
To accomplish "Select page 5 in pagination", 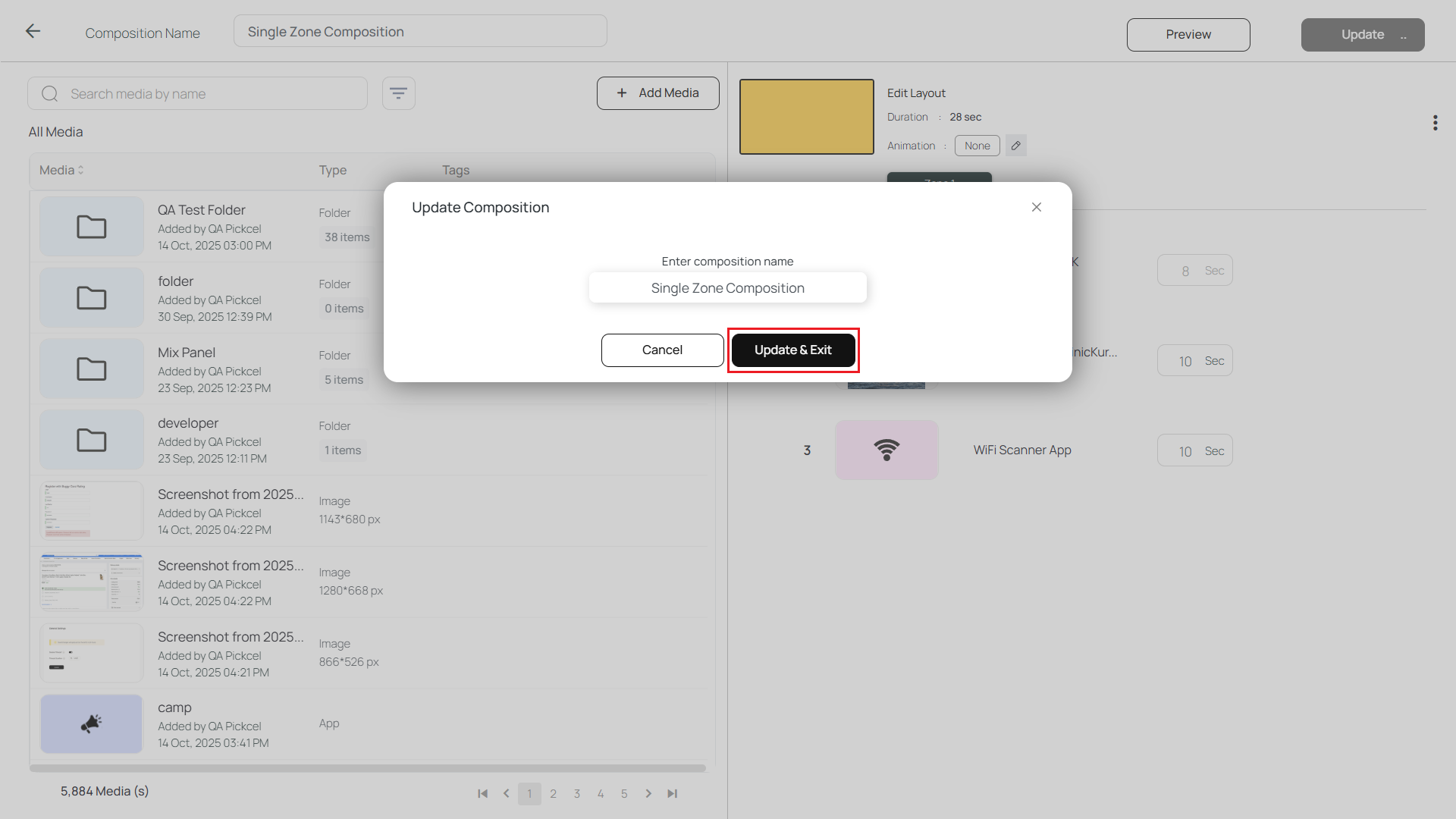I will pos(624,793).
